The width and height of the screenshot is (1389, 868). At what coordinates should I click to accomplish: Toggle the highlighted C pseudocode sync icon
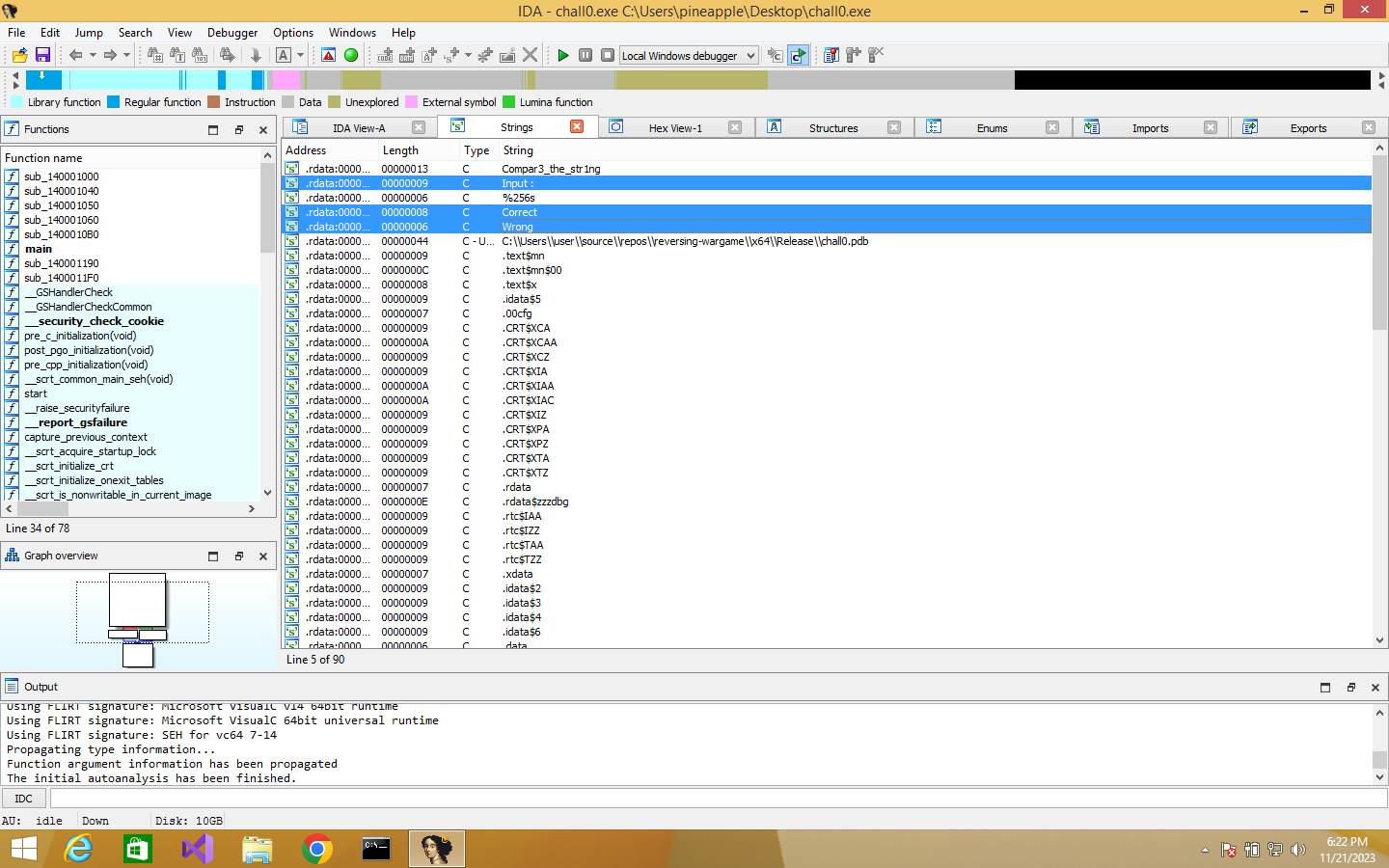click(798, 55)
